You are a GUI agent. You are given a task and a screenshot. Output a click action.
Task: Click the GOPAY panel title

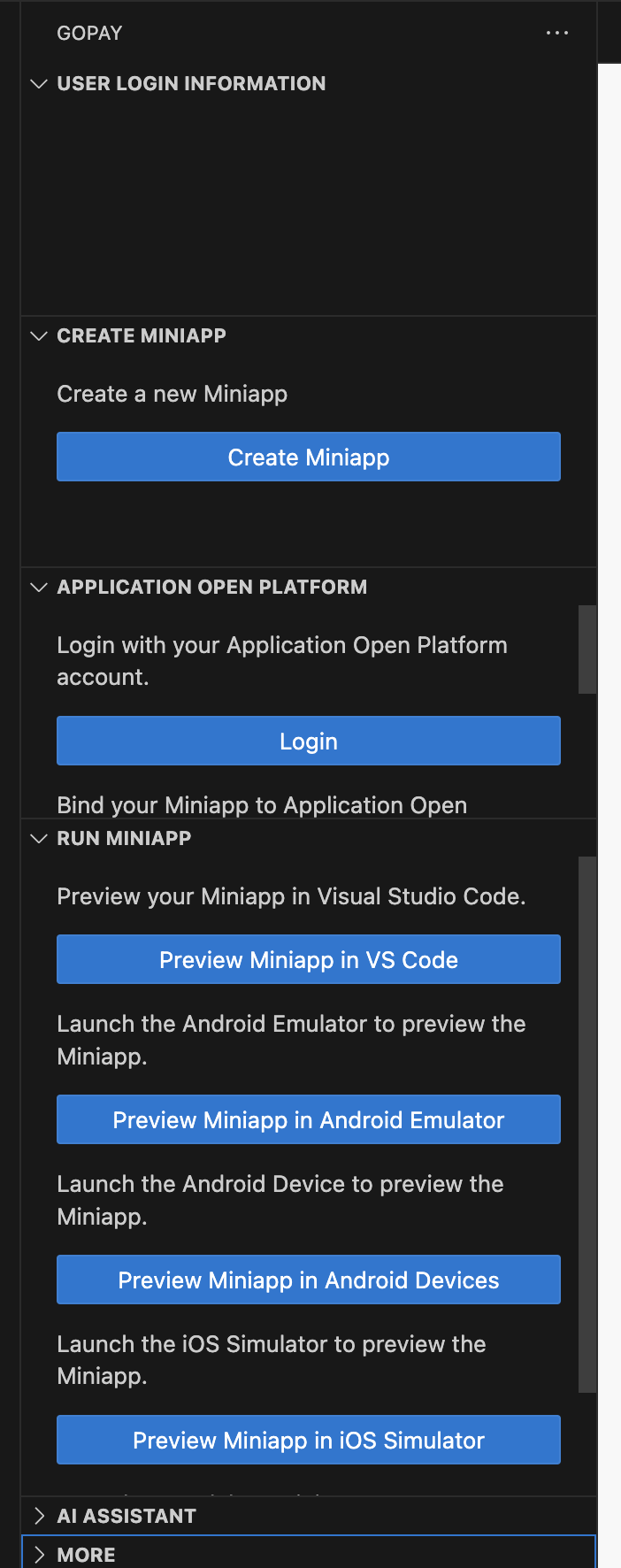point(89,33)
